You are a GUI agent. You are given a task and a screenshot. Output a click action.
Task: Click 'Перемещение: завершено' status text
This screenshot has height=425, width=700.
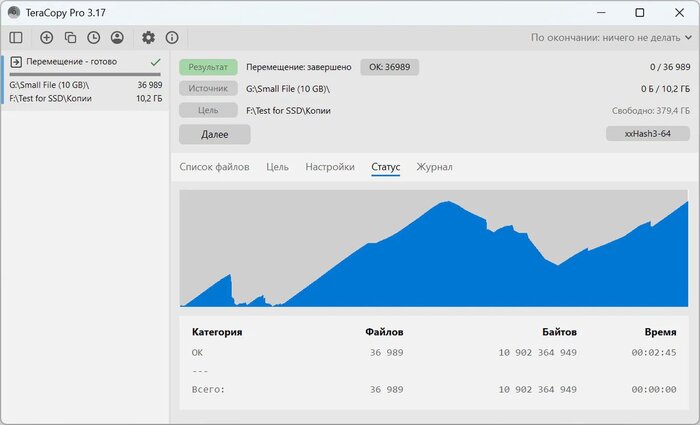(x=299, y=67)
